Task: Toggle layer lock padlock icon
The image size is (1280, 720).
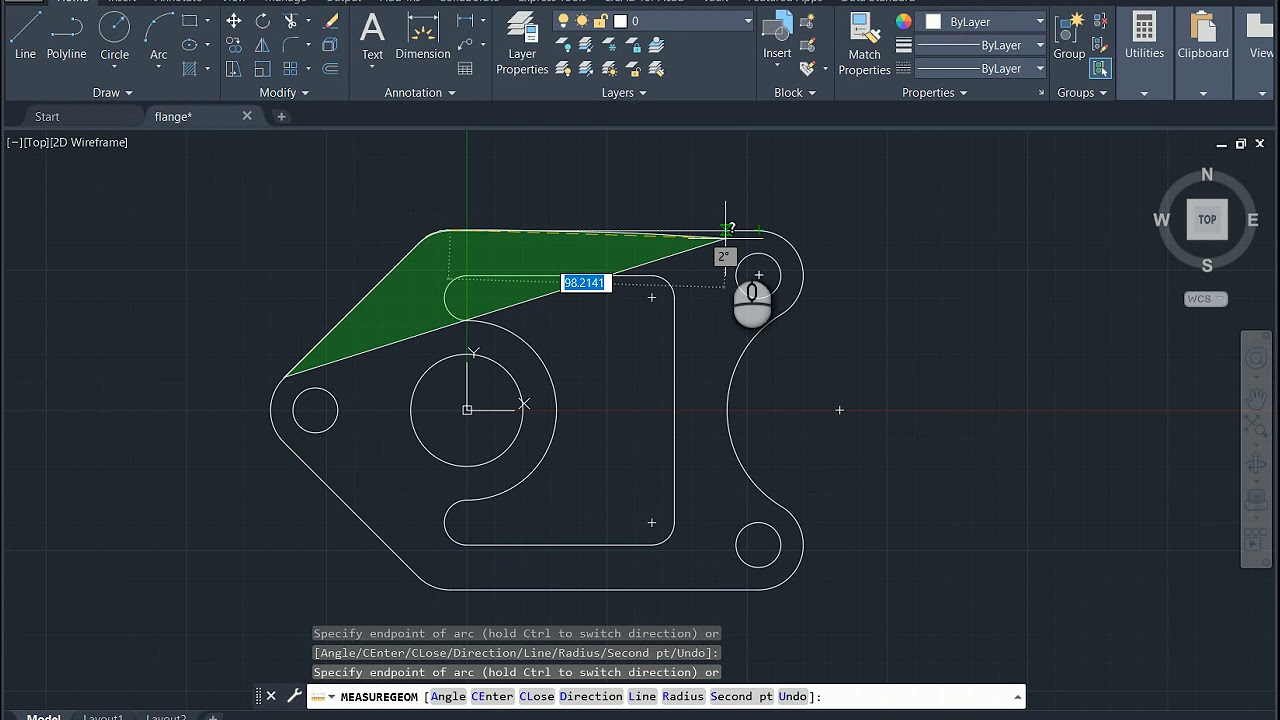Action: point(600,21)
